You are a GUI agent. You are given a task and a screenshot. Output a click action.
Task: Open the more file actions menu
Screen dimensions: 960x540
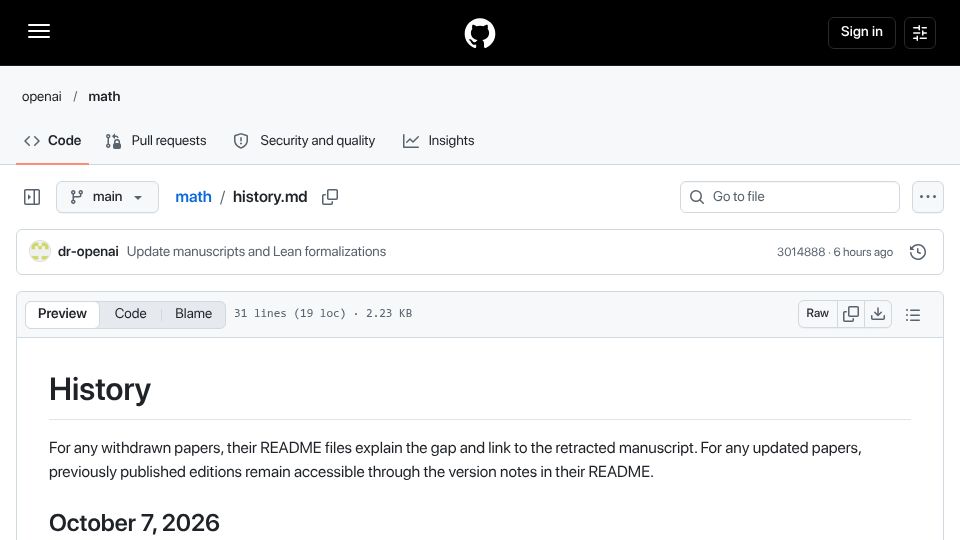coord(928,197)
